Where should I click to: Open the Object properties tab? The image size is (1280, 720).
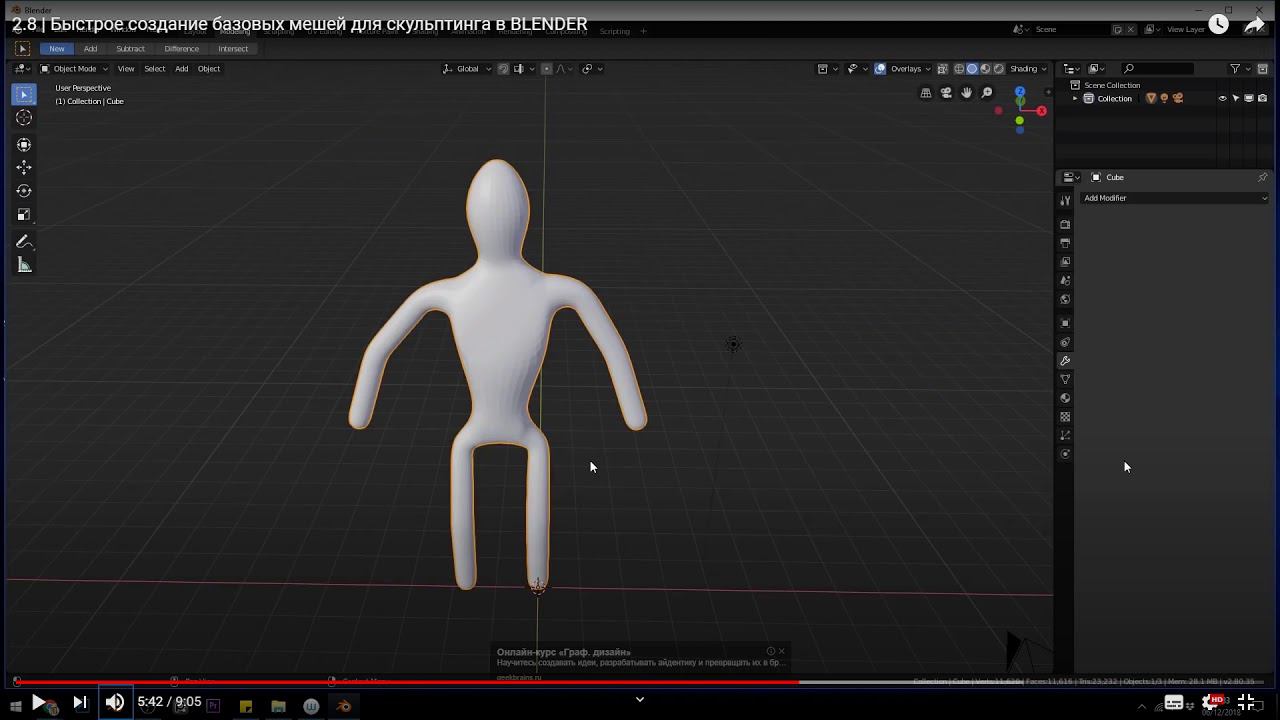(x=1065, y=323)
